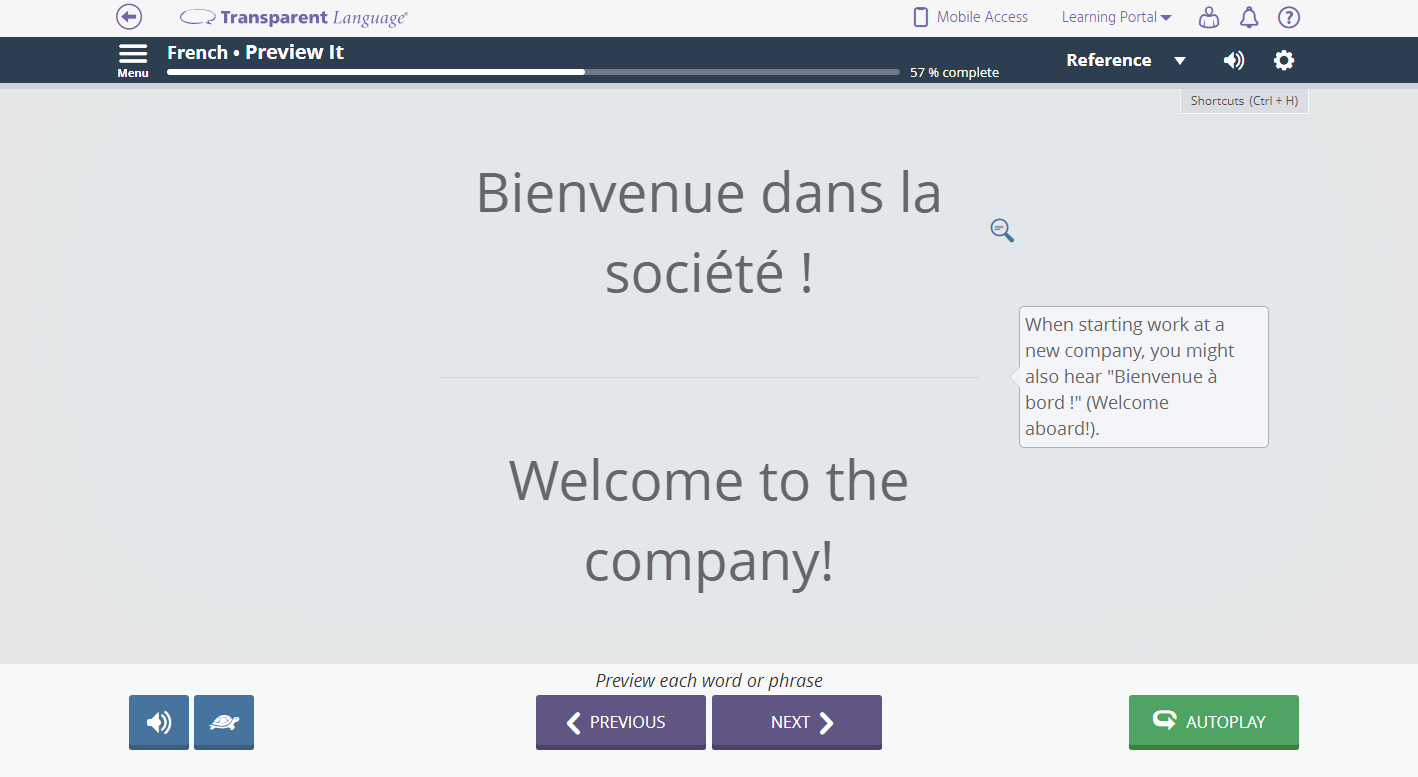Advance with the Next button
The width and height of the screenshot is (1418, 777).
point(796,722)
